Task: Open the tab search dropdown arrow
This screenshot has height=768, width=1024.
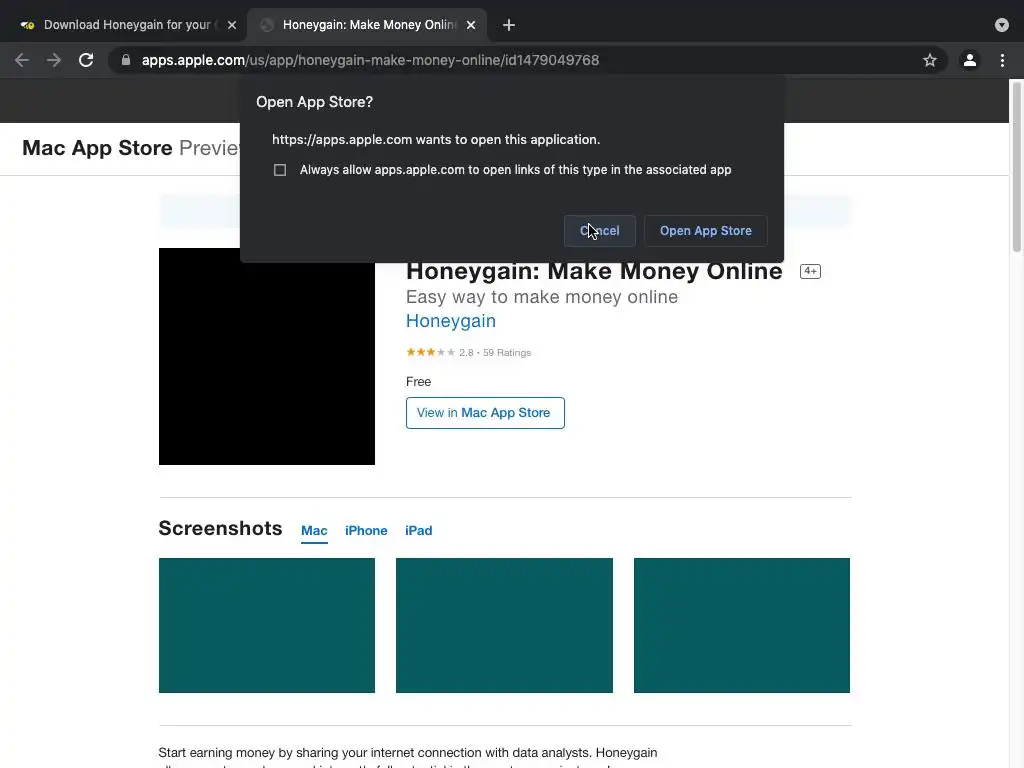Action: tap(1002, 25)
